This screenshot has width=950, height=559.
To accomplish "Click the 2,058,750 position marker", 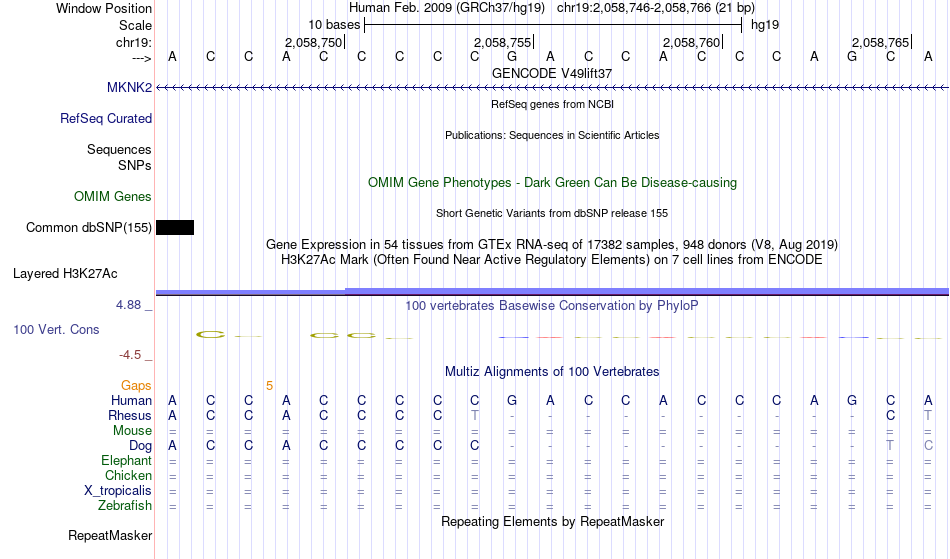I will 314,42.
